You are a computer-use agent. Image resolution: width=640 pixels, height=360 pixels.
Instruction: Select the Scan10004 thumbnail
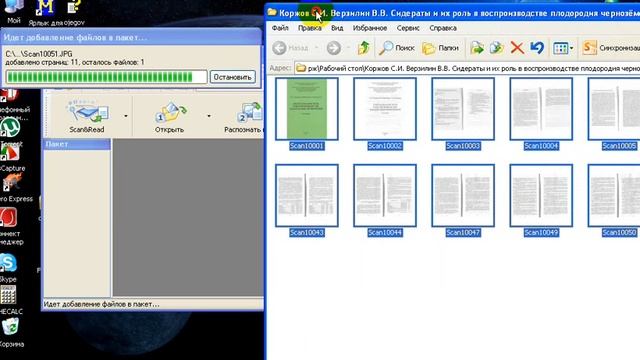click(541, 109)
